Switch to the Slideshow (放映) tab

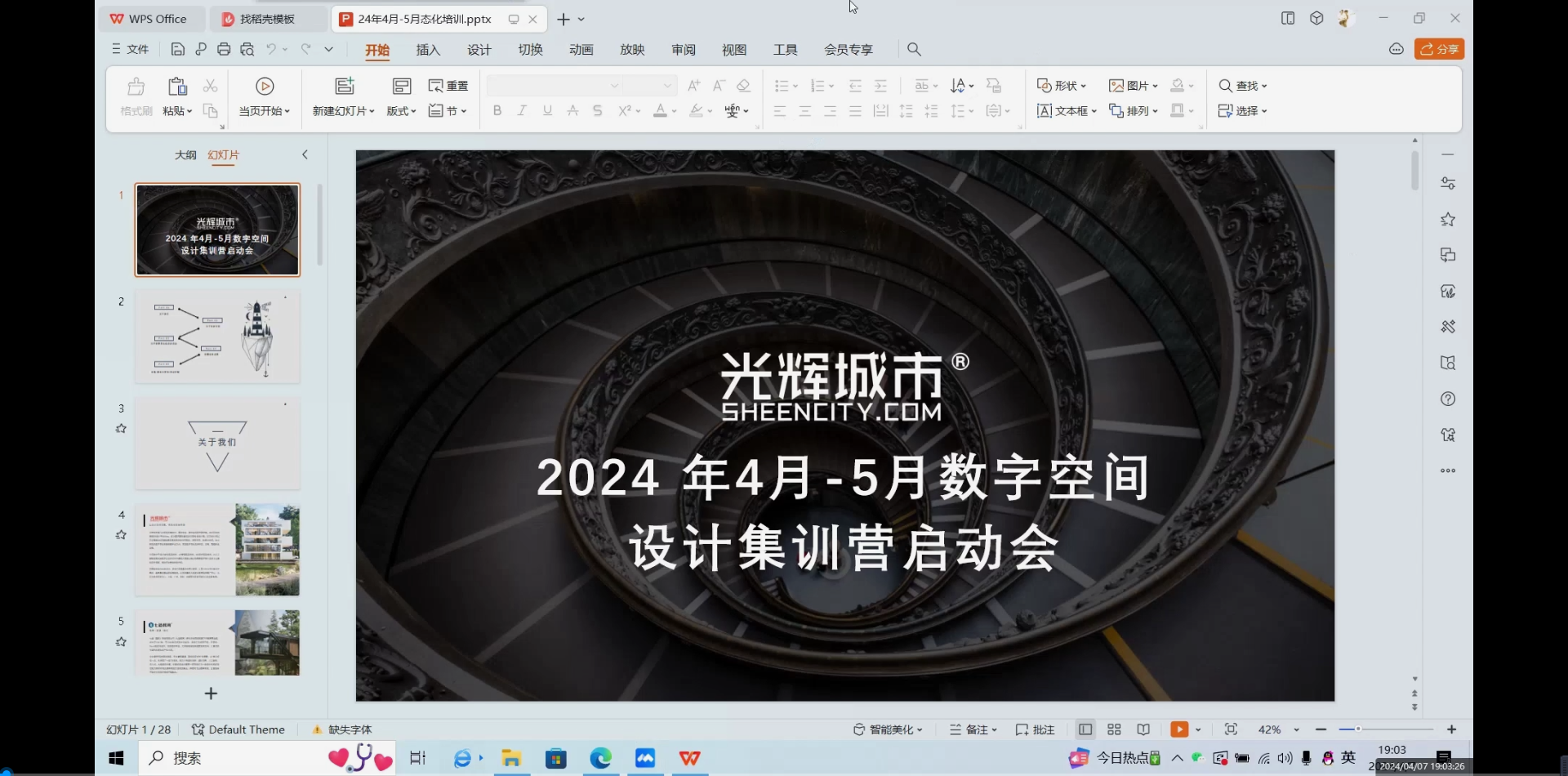click(632, 50)
